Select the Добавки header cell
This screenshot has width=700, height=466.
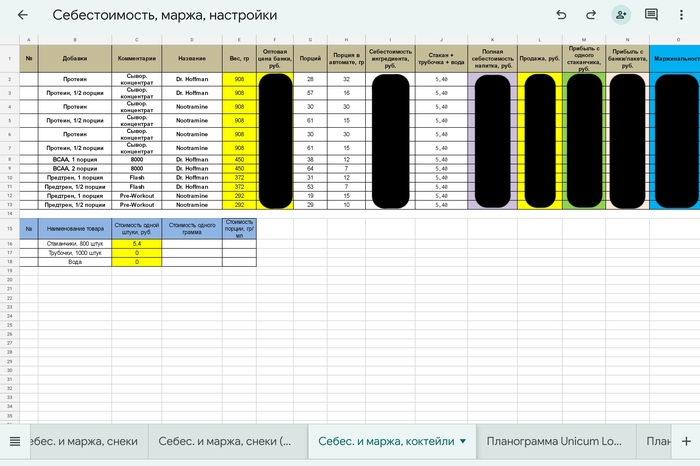coord(74,59)
